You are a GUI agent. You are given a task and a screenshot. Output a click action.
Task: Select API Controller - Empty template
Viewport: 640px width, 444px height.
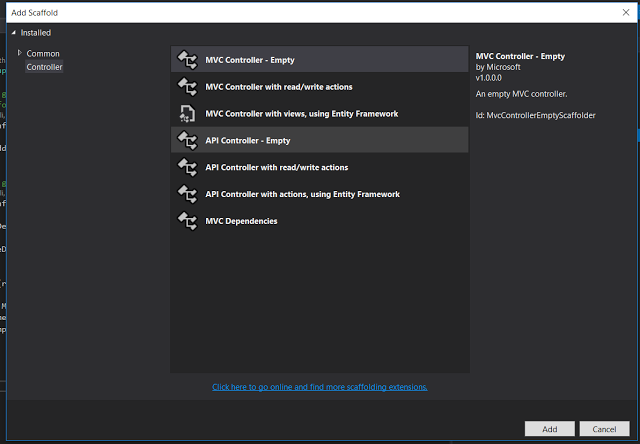(x=320, y=140)
